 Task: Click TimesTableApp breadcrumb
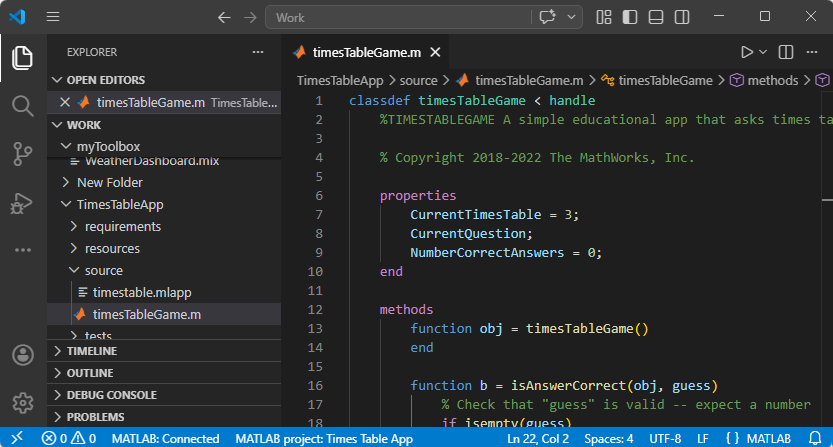point(340,80)
